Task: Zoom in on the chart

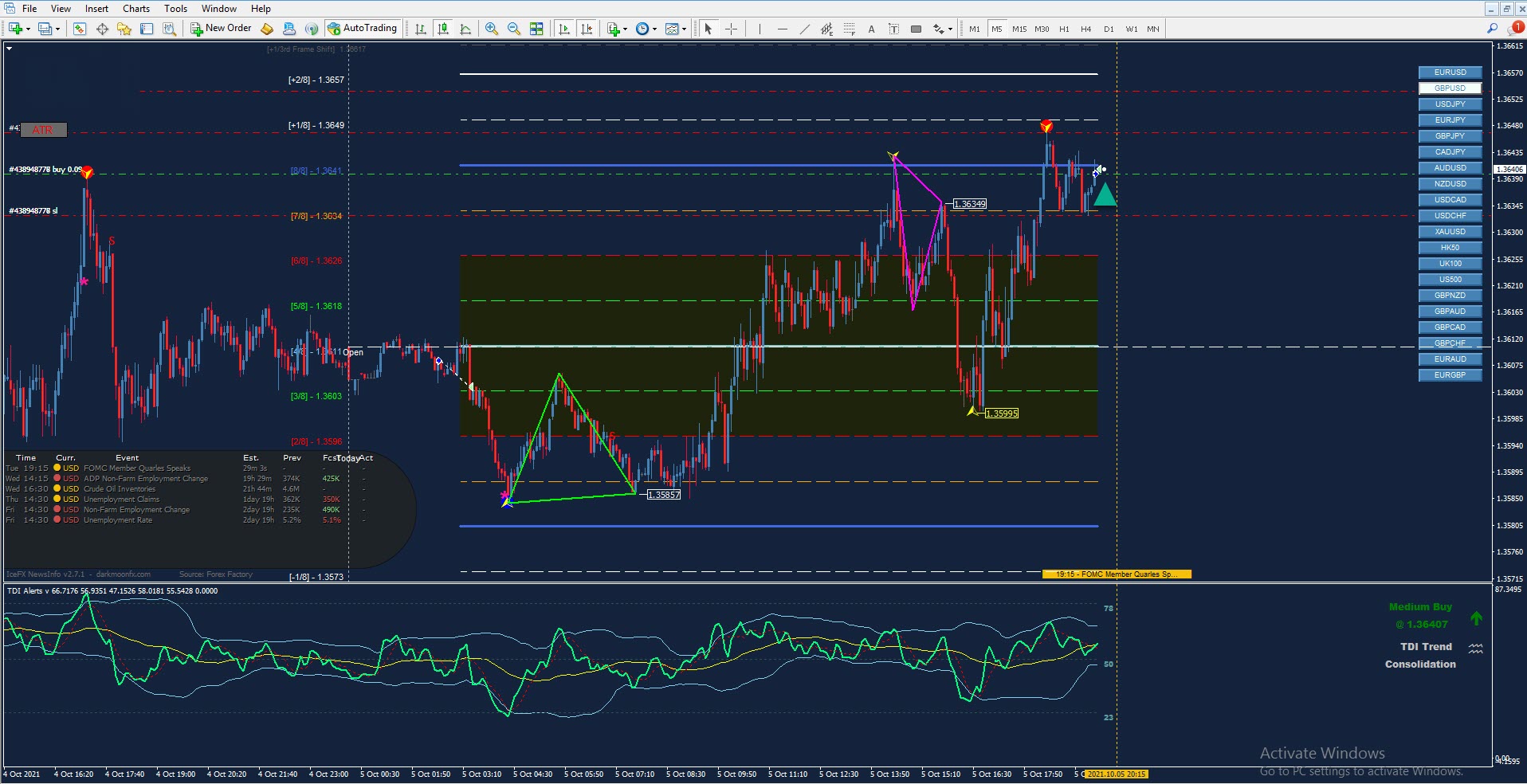Action: [x=492, y=29]
